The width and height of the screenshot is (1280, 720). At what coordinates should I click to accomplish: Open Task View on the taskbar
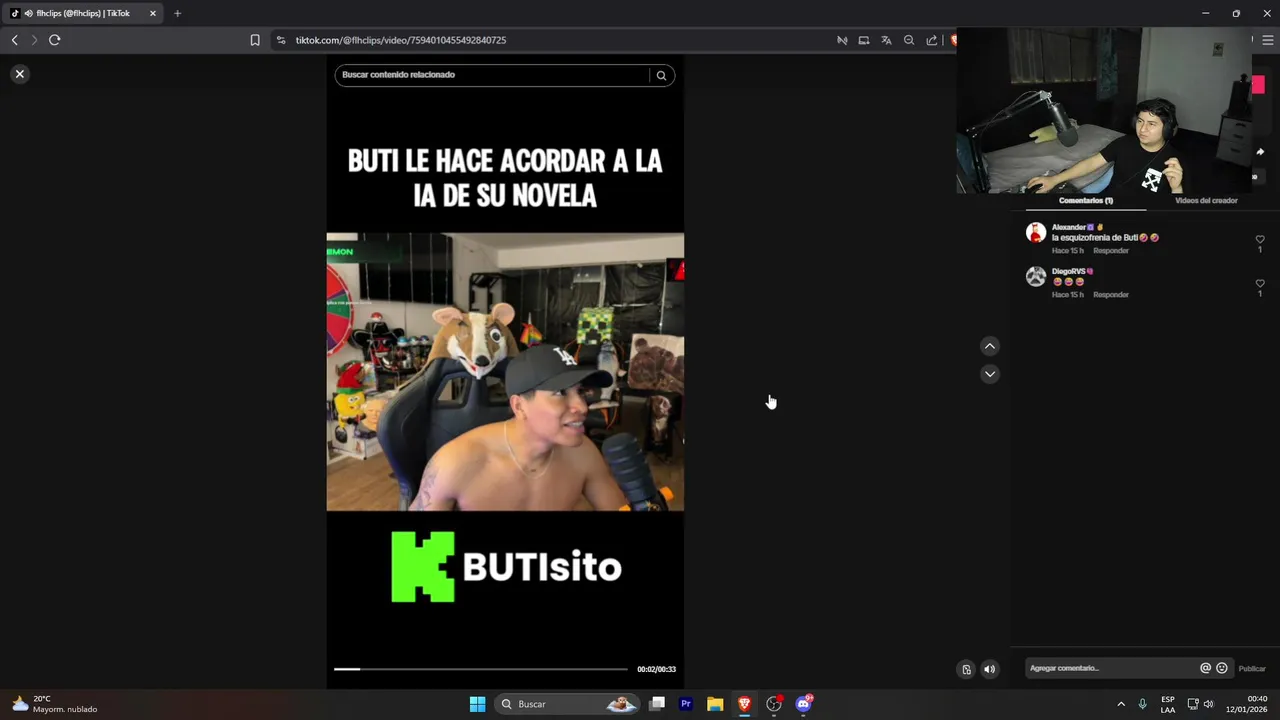(657, 704)
